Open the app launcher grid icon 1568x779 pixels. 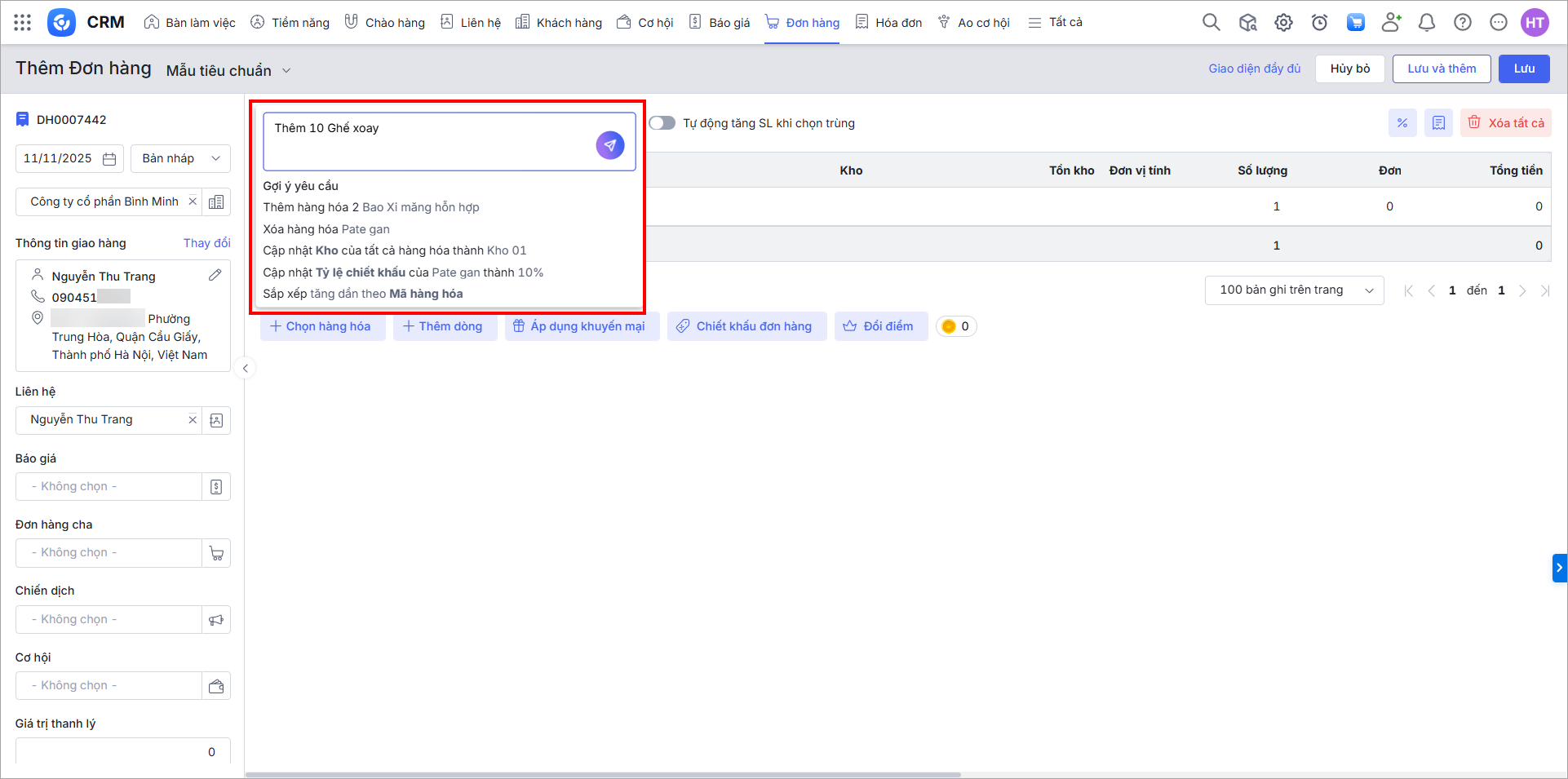click(x=23, y=23)
